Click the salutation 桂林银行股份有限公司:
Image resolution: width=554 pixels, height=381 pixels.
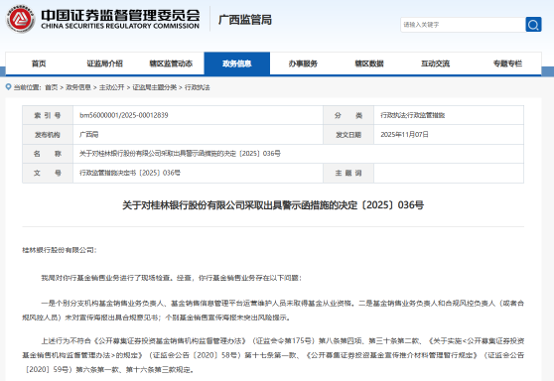59,250
